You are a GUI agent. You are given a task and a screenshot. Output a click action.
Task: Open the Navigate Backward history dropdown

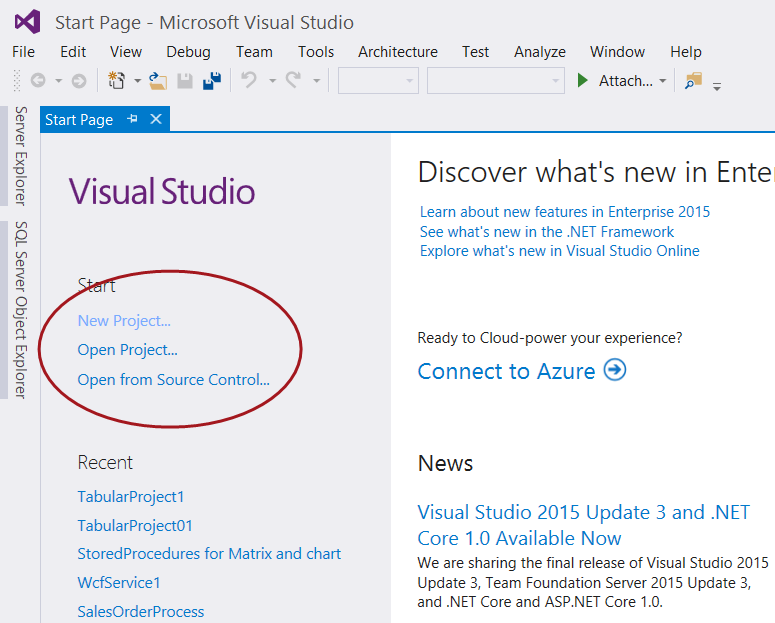point(58,81)
